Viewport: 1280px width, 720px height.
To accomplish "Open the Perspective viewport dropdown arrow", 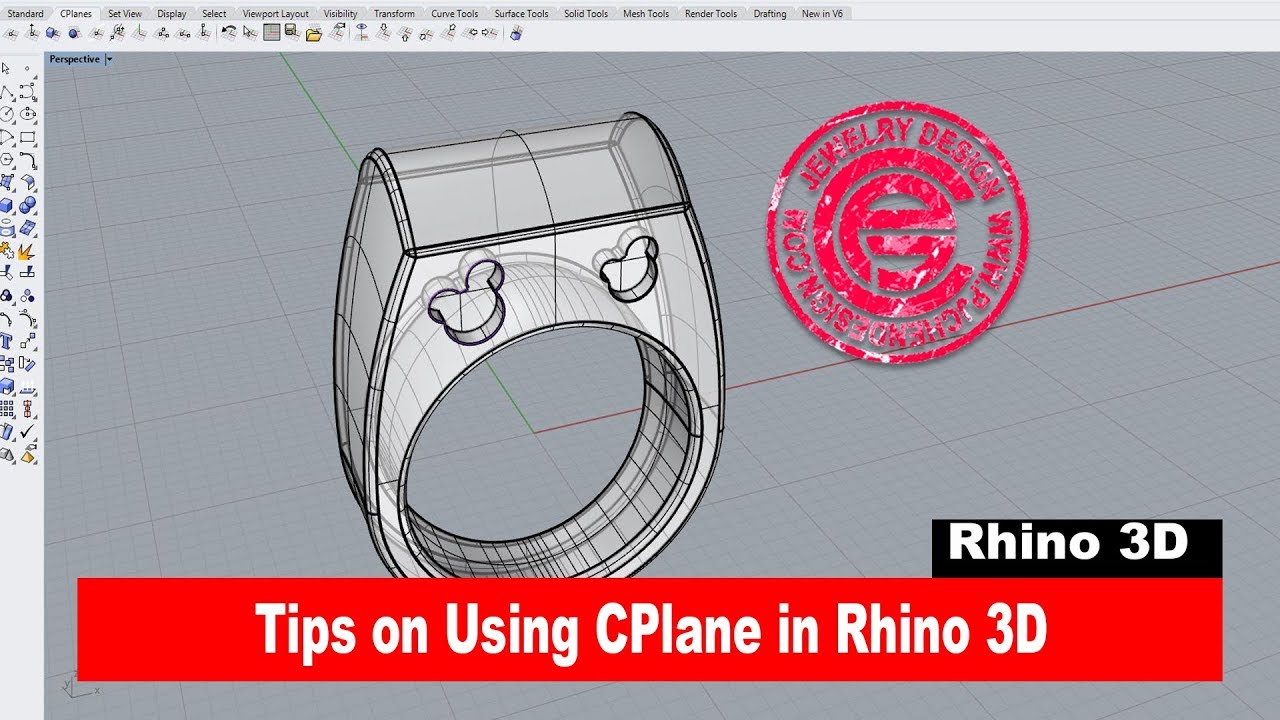I will tap(109, 59).
